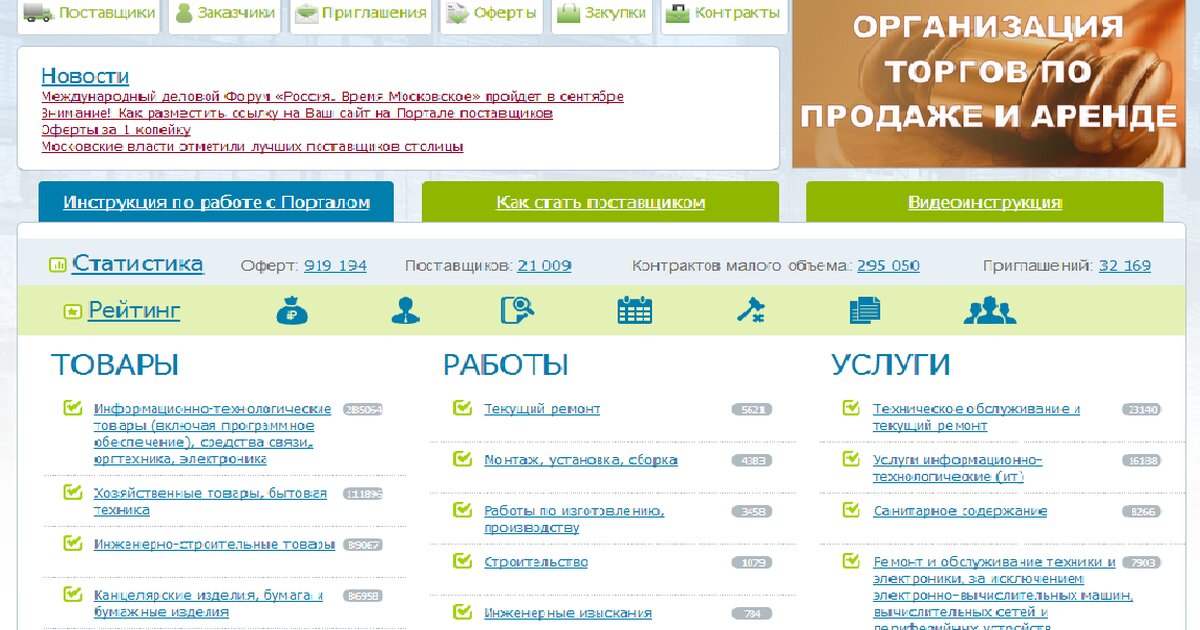Viewport: 1200px width, 630px height.
Task: Switch to the Контракты tab
Action: click(x=724, y=14)
